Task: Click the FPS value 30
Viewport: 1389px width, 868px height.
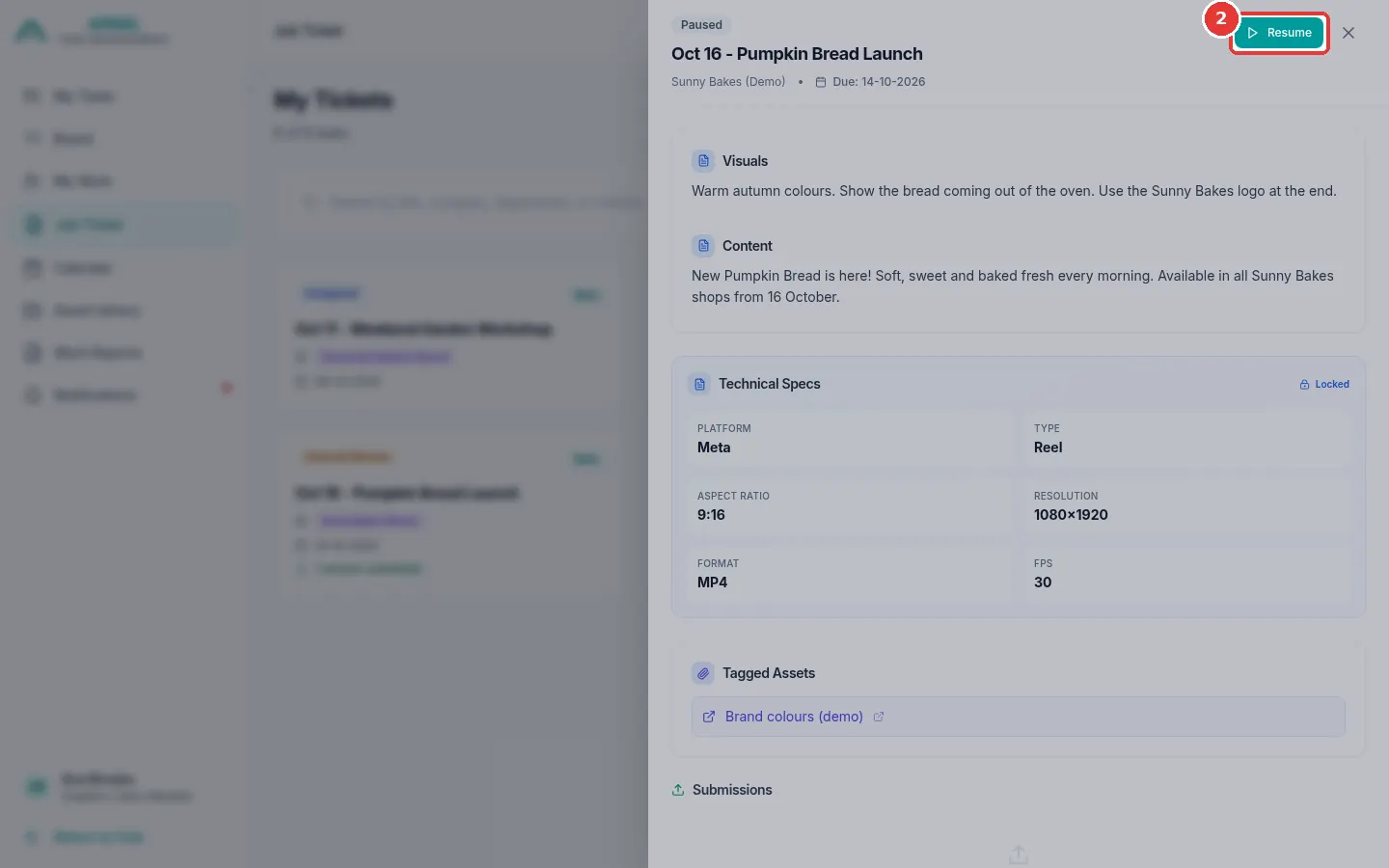Action: (x=1043, y=583)
